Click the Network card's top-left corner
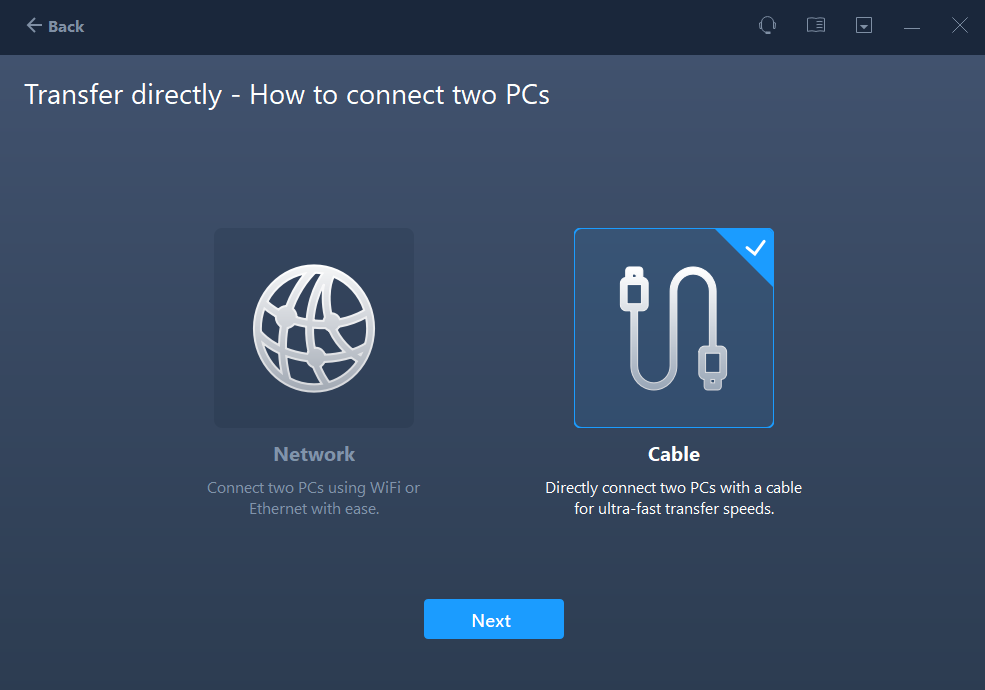 [x=222, y=236]
